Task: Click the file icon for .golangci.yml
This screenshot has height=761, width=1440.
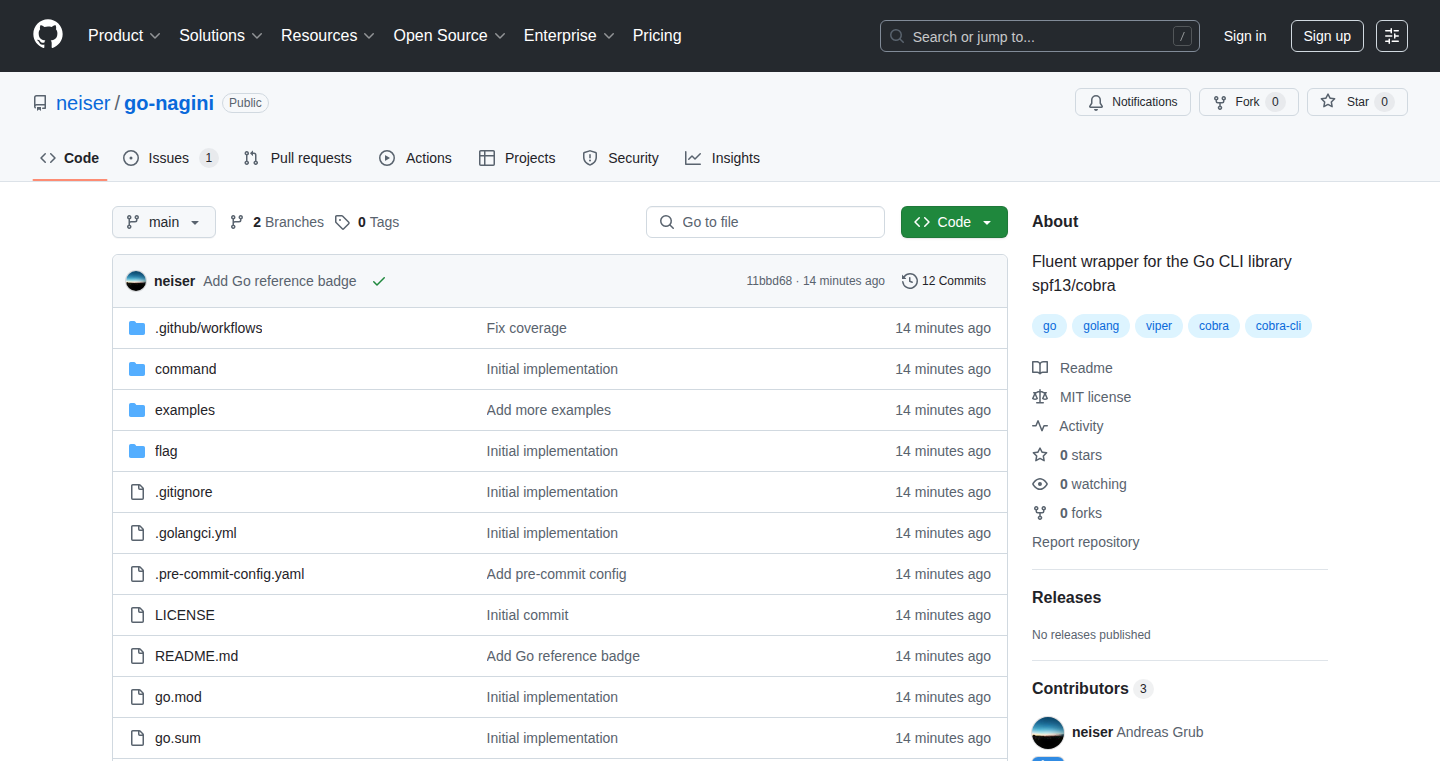Action: pyautogui.click(x=137, y=533)
